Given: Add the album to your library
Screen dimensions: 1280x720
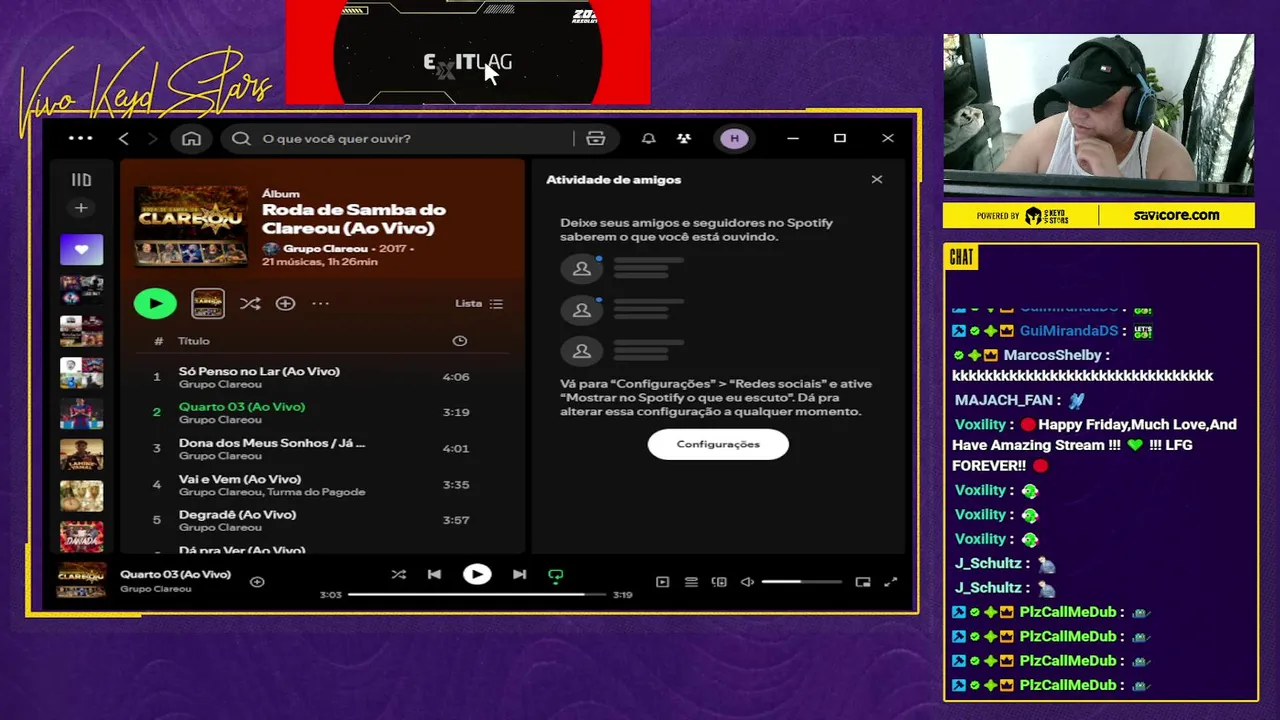Looking at the screenshot, I should (x=285, y=303).
